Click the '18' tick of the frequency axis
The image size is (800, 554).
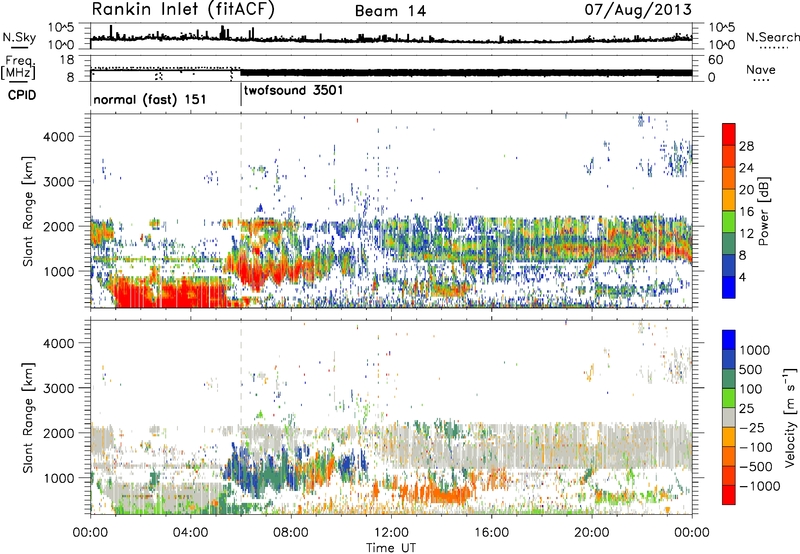pyautogui.click(x=67, y=60)
